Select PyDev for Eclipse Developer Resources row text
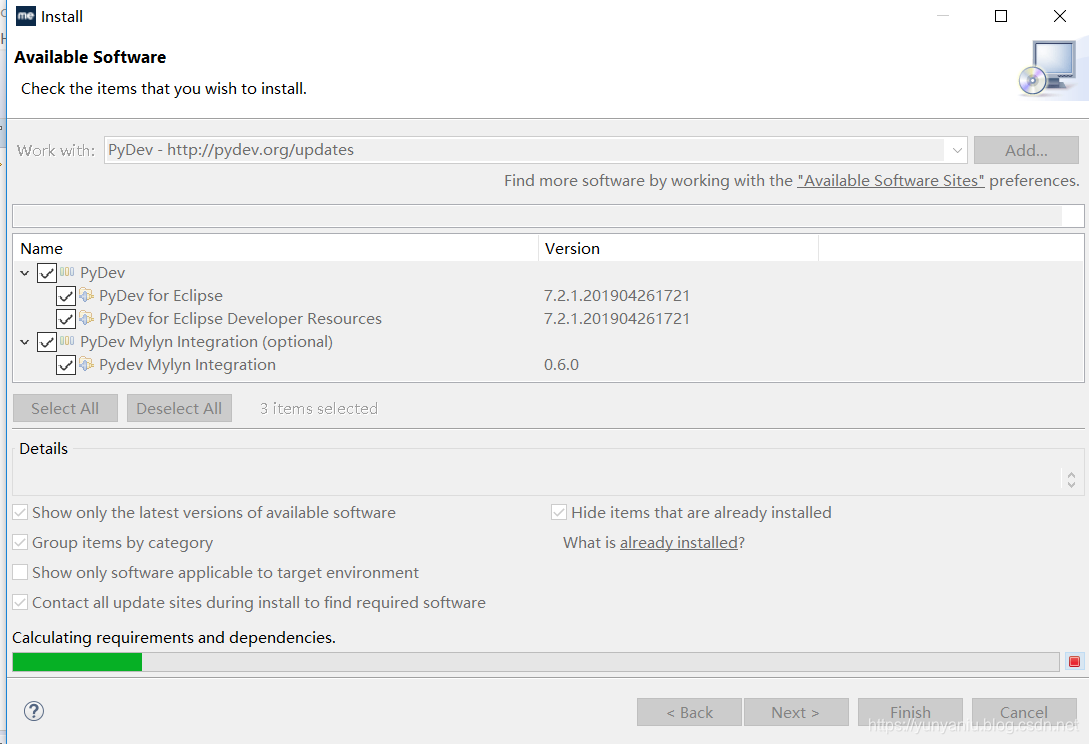The image size is (1089, 744). (240, 318)
